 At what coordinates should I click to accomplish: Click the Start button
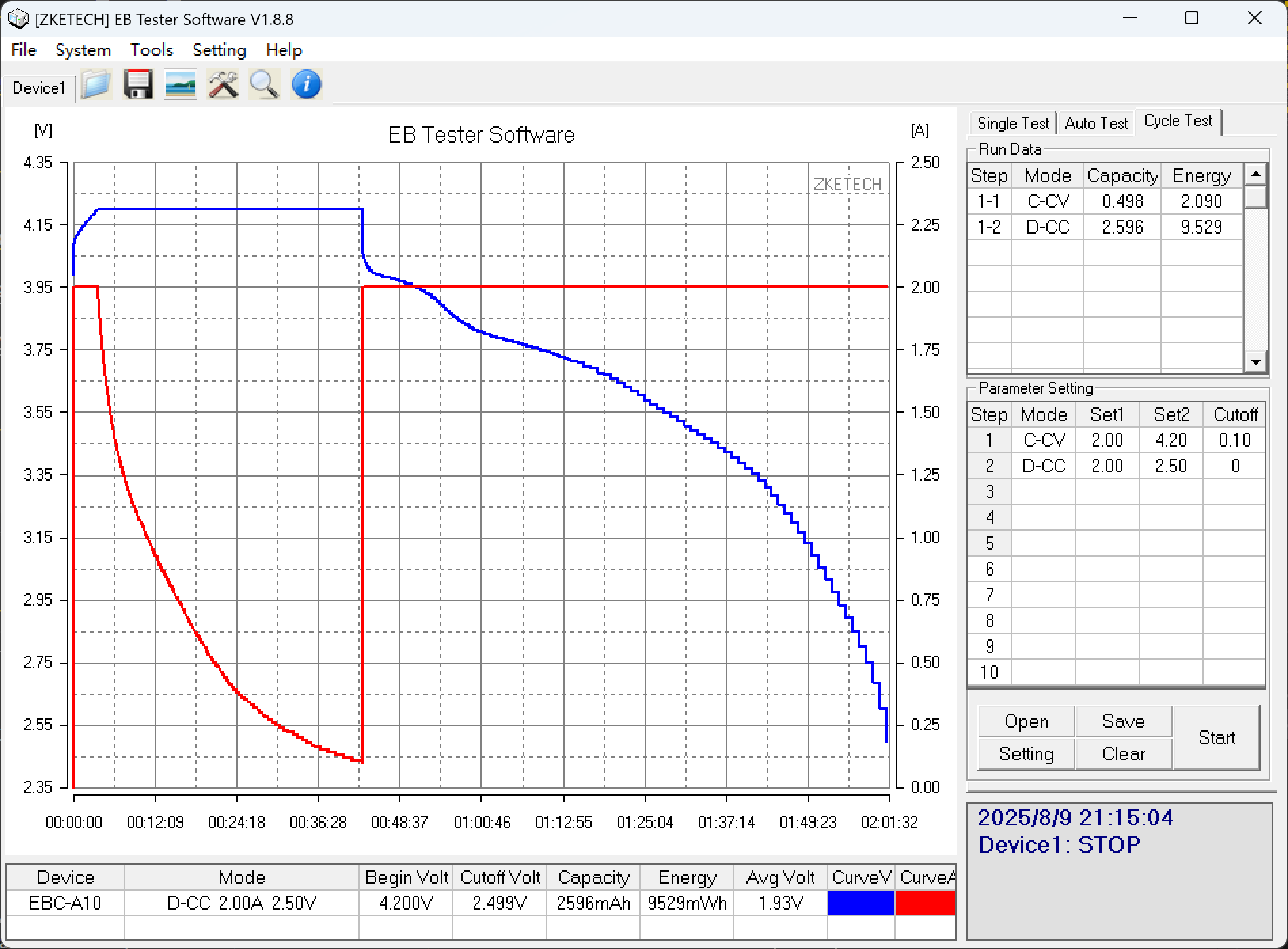(1217, 738)
